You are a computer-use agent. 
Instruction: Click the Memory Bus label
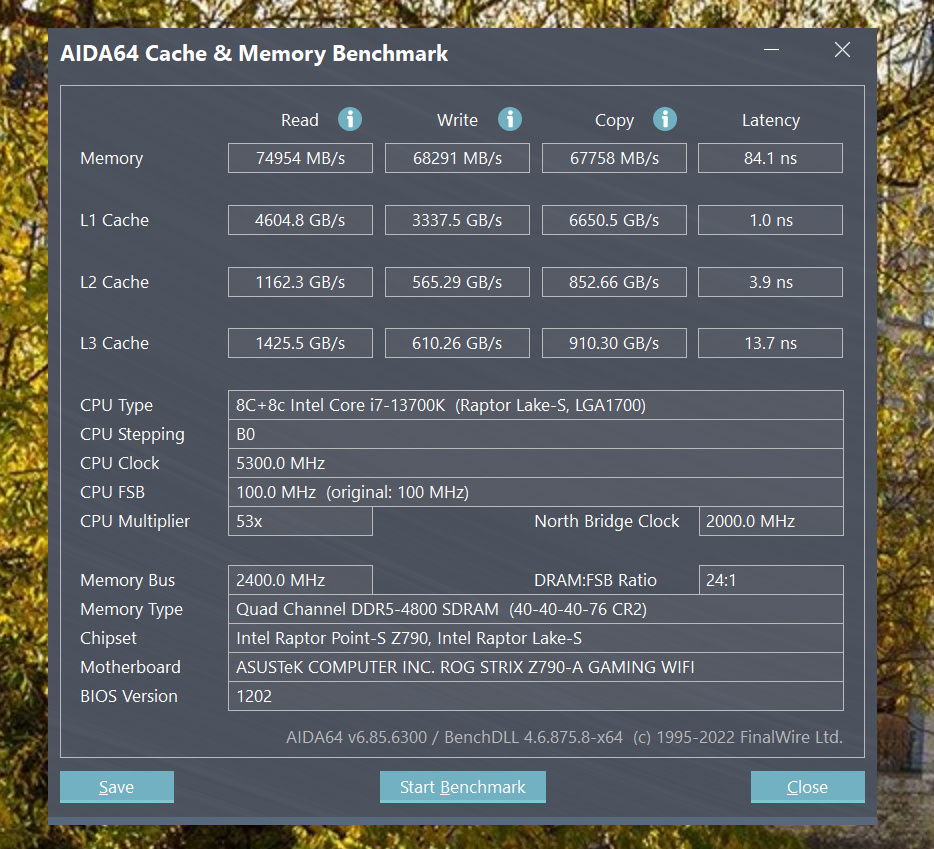point(127,580)
